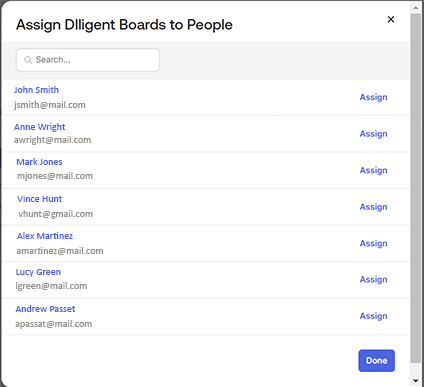Assign board to Vince Hunt

pos(373,207)
